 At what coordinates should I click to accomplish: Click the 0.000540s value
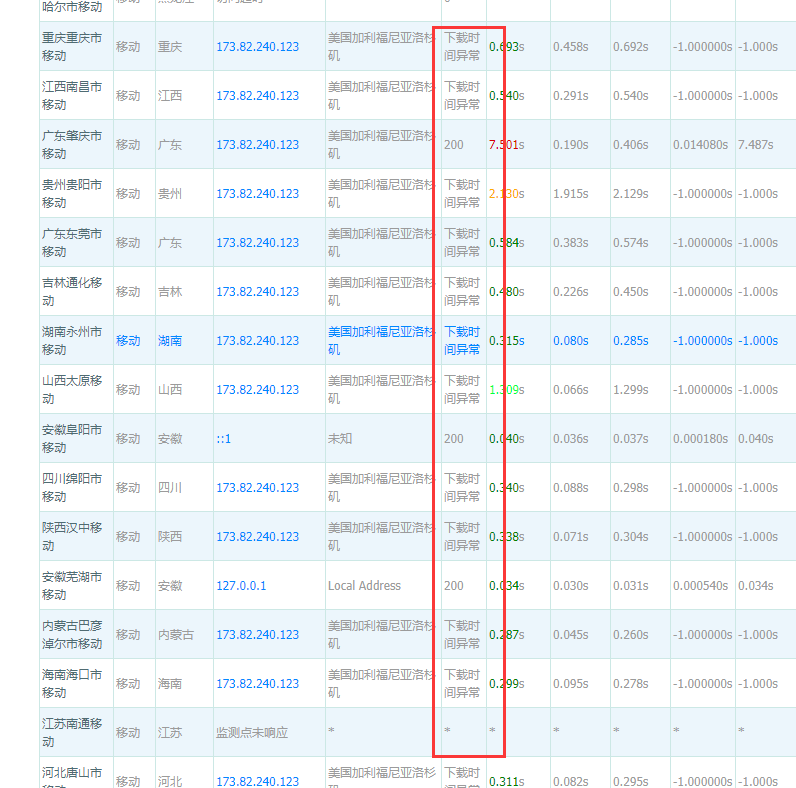coord(701,586)
